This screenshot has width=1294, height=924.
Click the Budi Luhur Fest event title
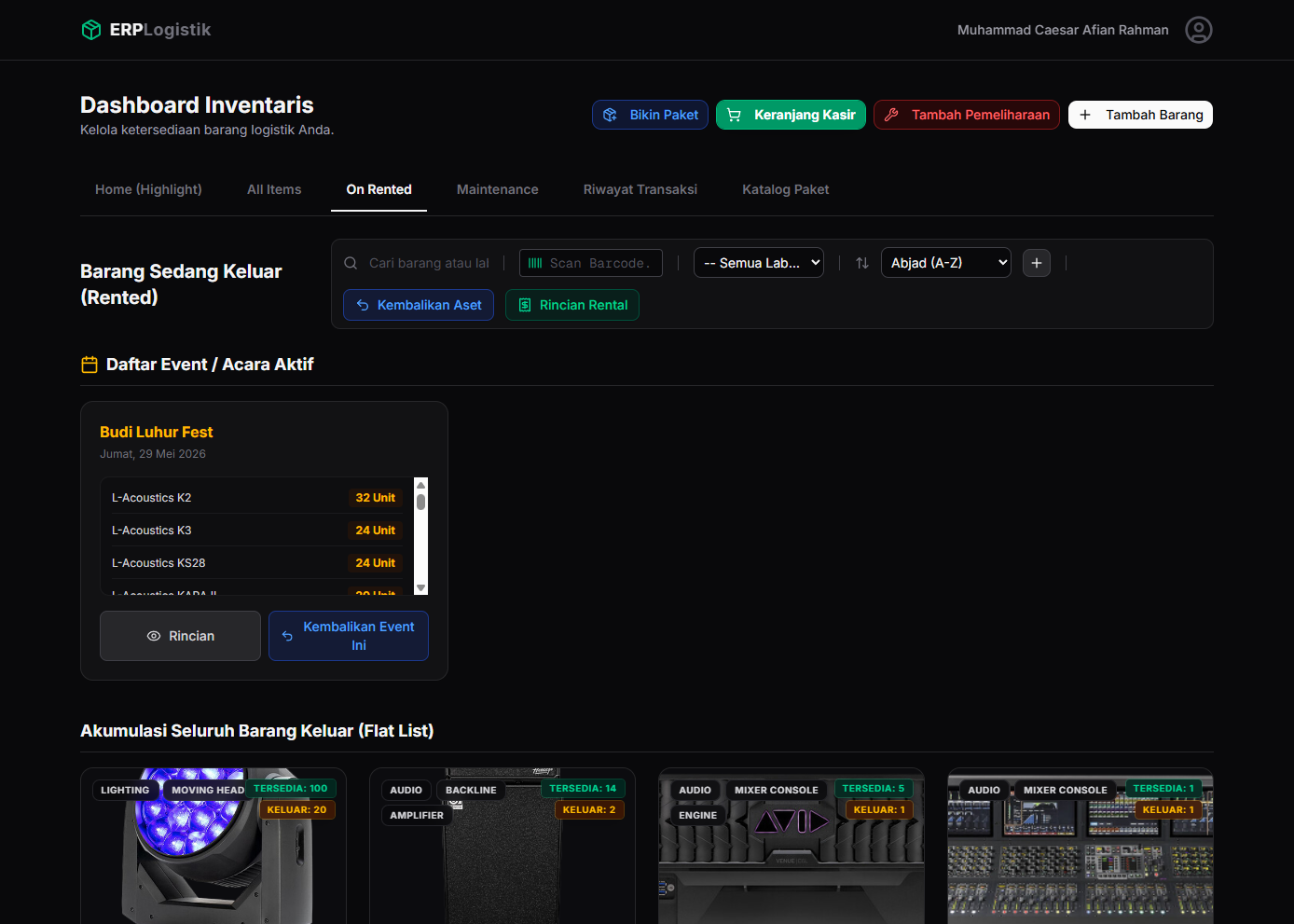tap(157, 432)
